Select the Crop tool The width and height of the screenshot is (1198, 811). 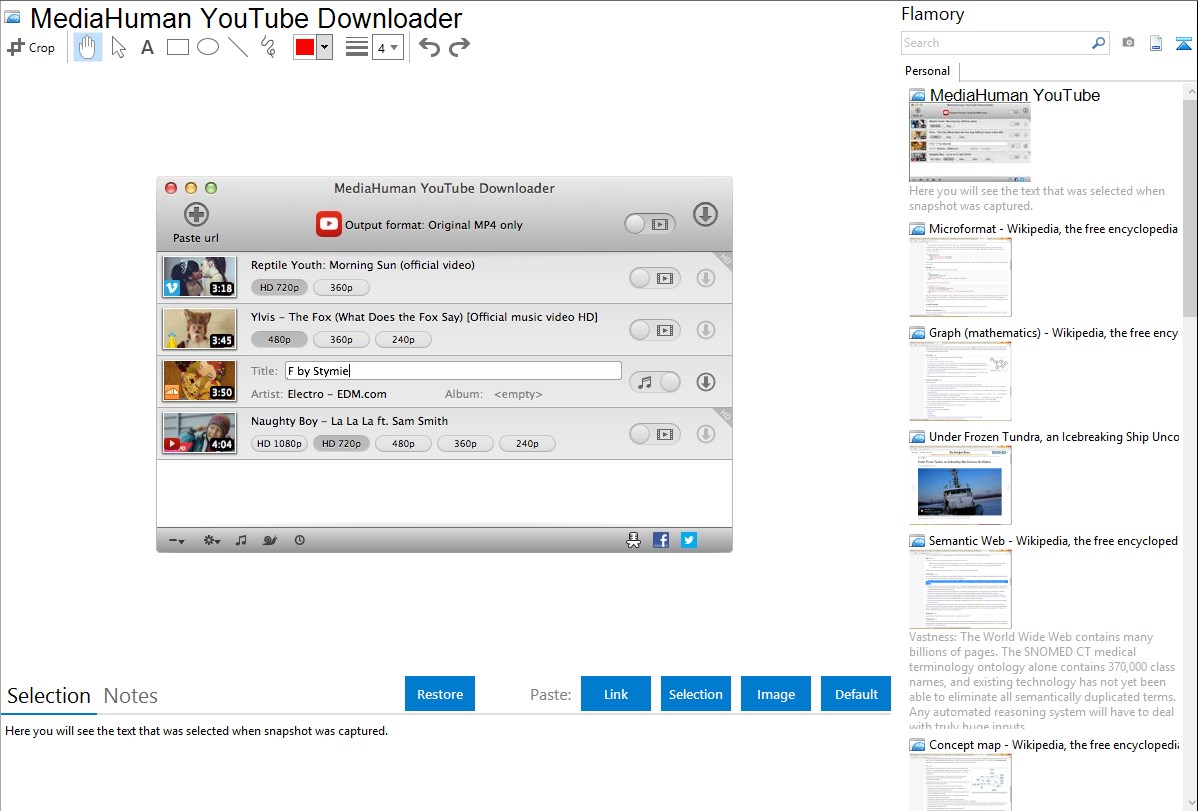[x=31, y=47]
